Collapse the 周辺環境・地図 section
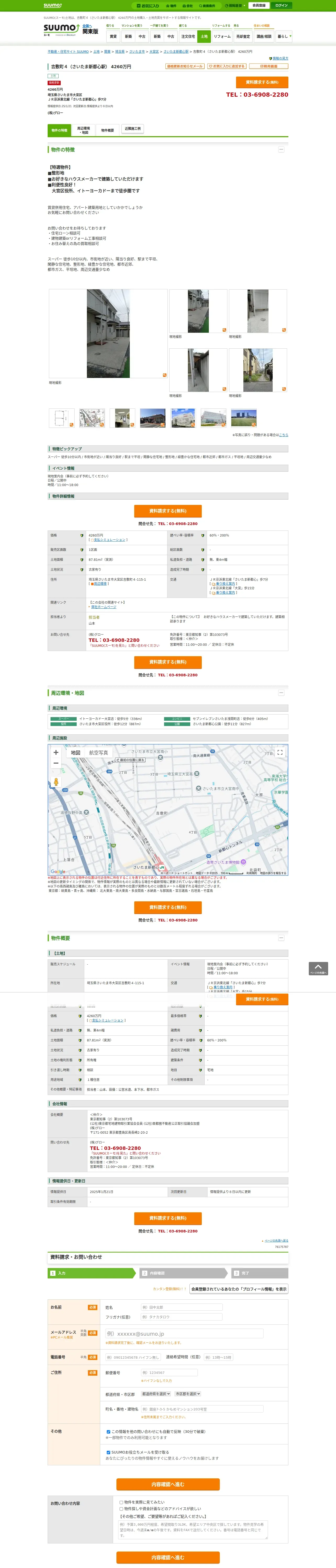Screen dimensions: 336x1568 click(281, 693)
